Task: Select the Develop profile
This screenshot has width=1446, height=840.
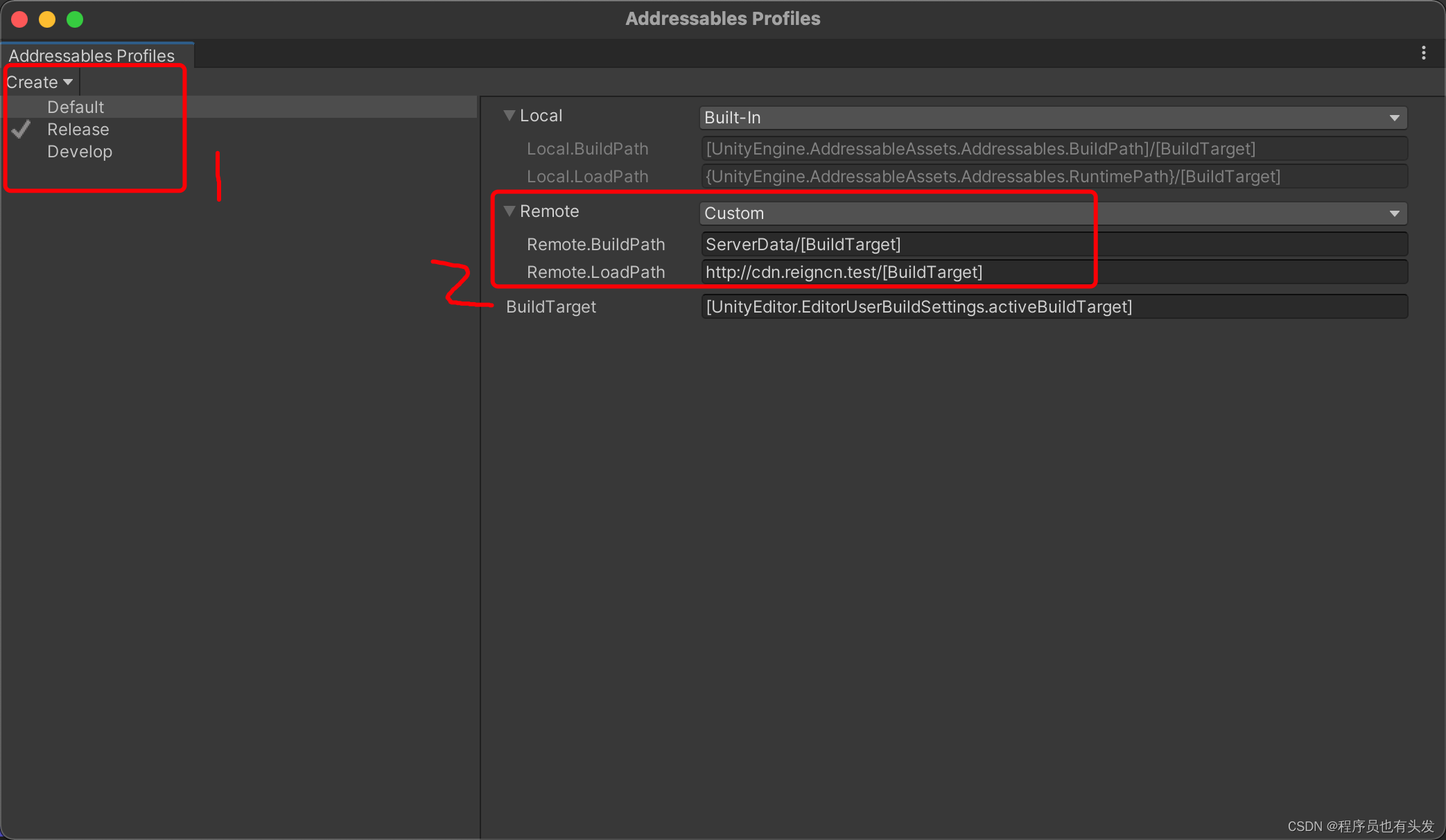Action: pos(80,151)
